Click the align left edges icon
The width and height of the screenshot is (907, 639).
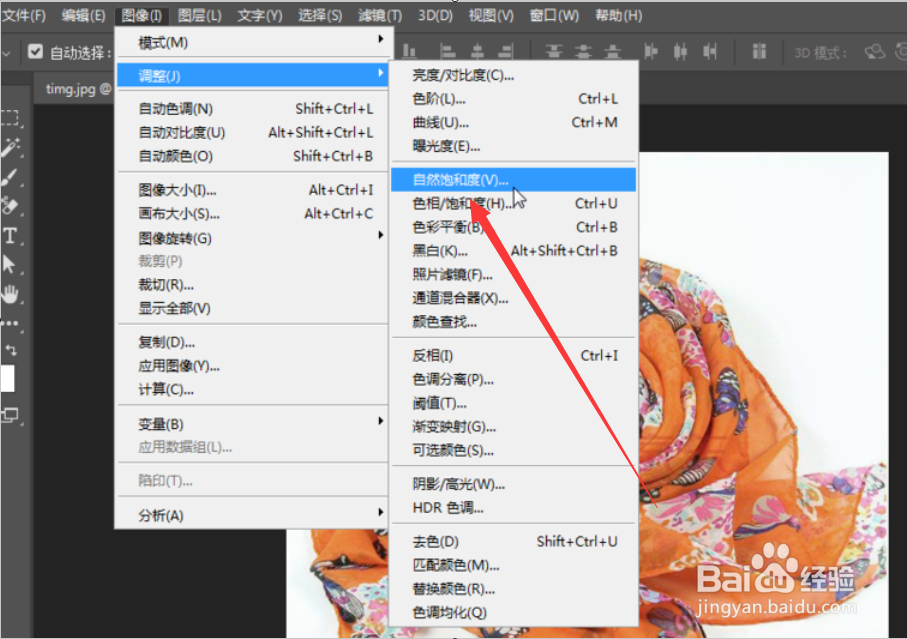447,52
